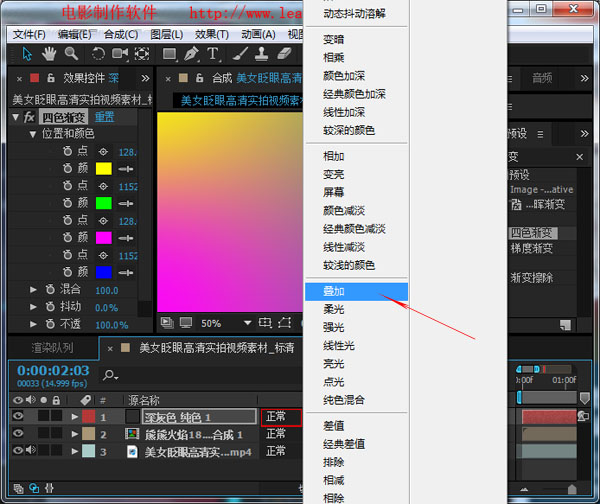The height and width of the screenshot is (504, 600).
Task: Select the Rectangle shape tool
Action: point(170,54)
